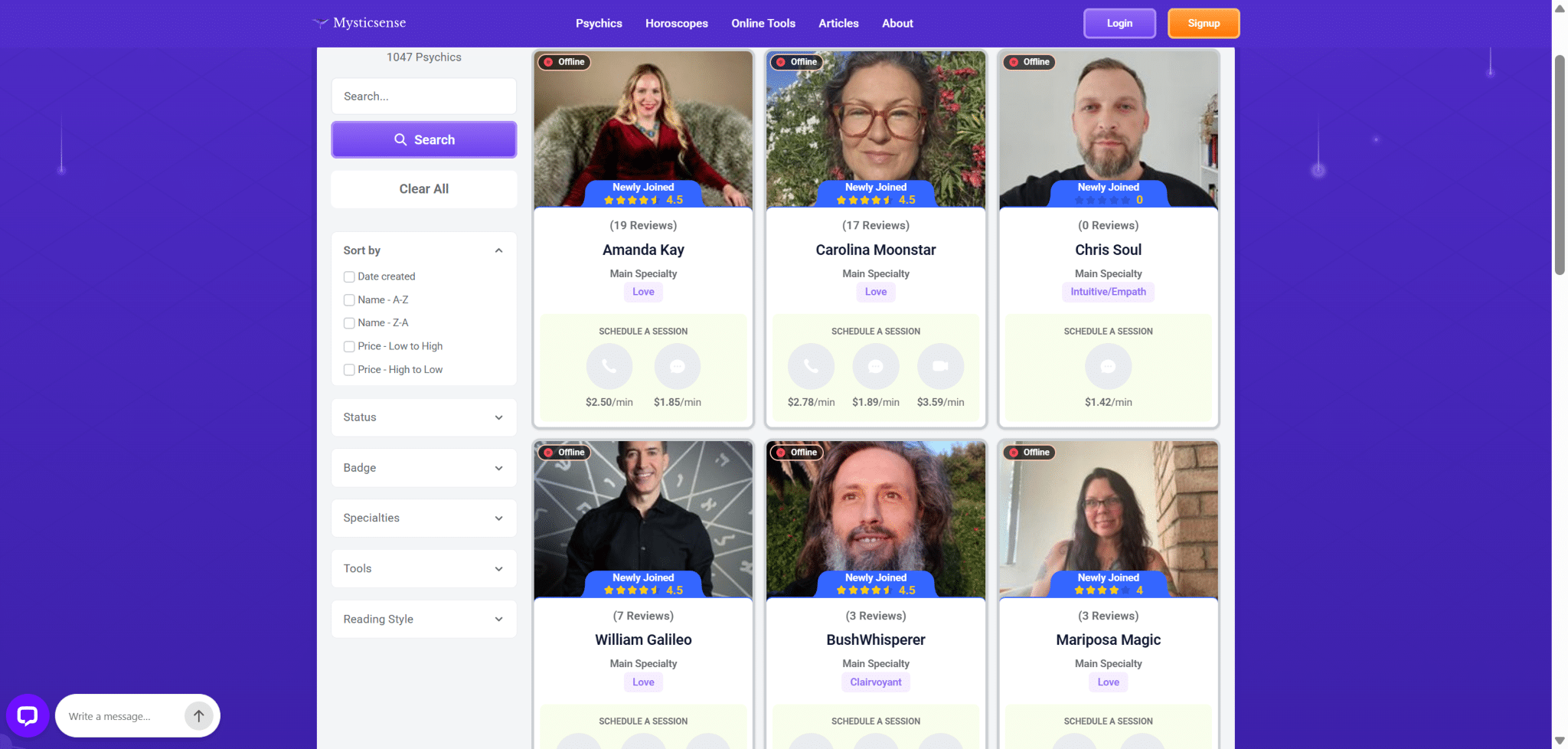Collapse the Sort by section

click(x=498, y=250)
